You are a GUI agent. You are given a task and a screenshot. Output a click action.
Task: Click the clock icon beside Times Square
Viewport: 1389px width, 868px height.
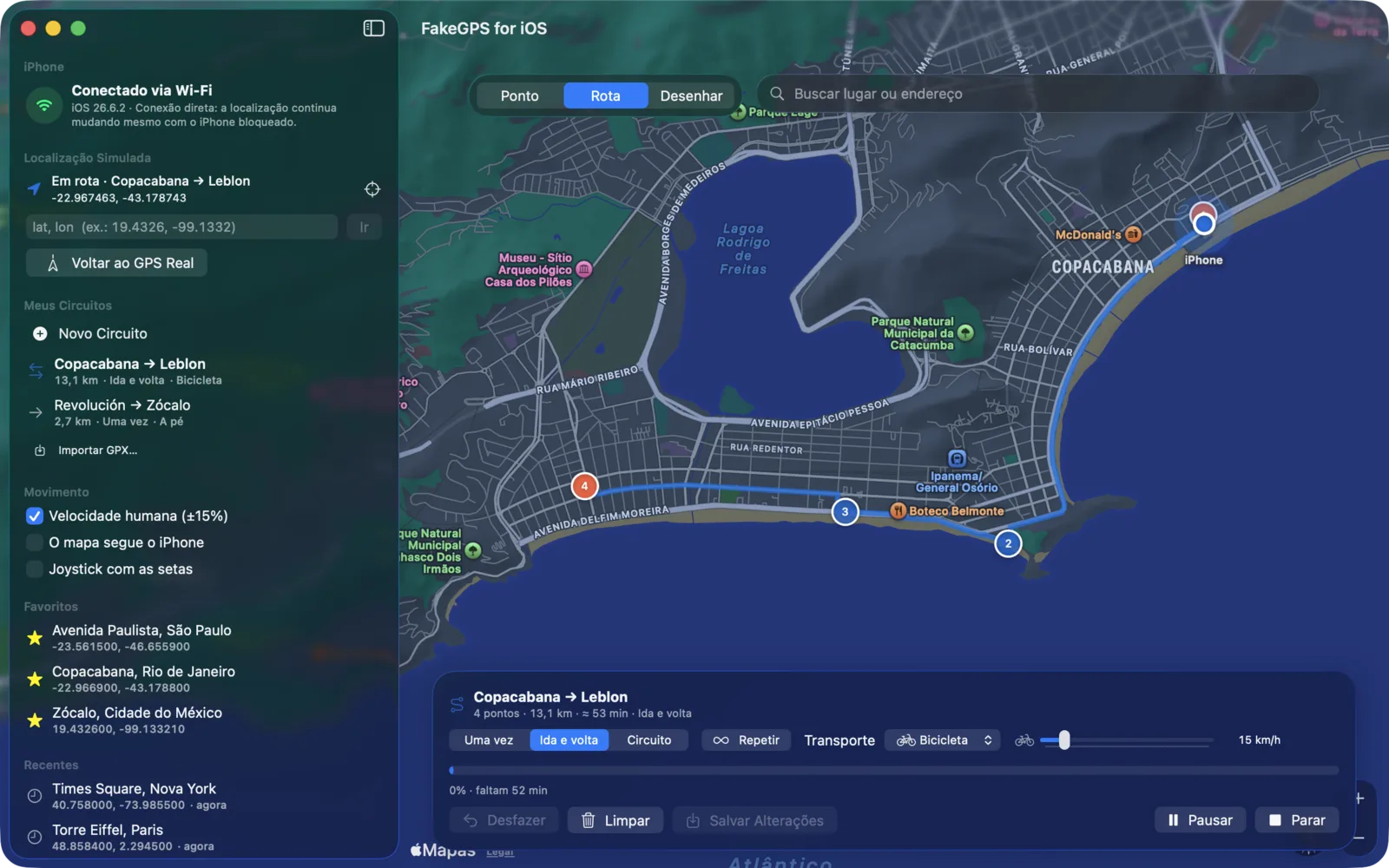(35, 796)
